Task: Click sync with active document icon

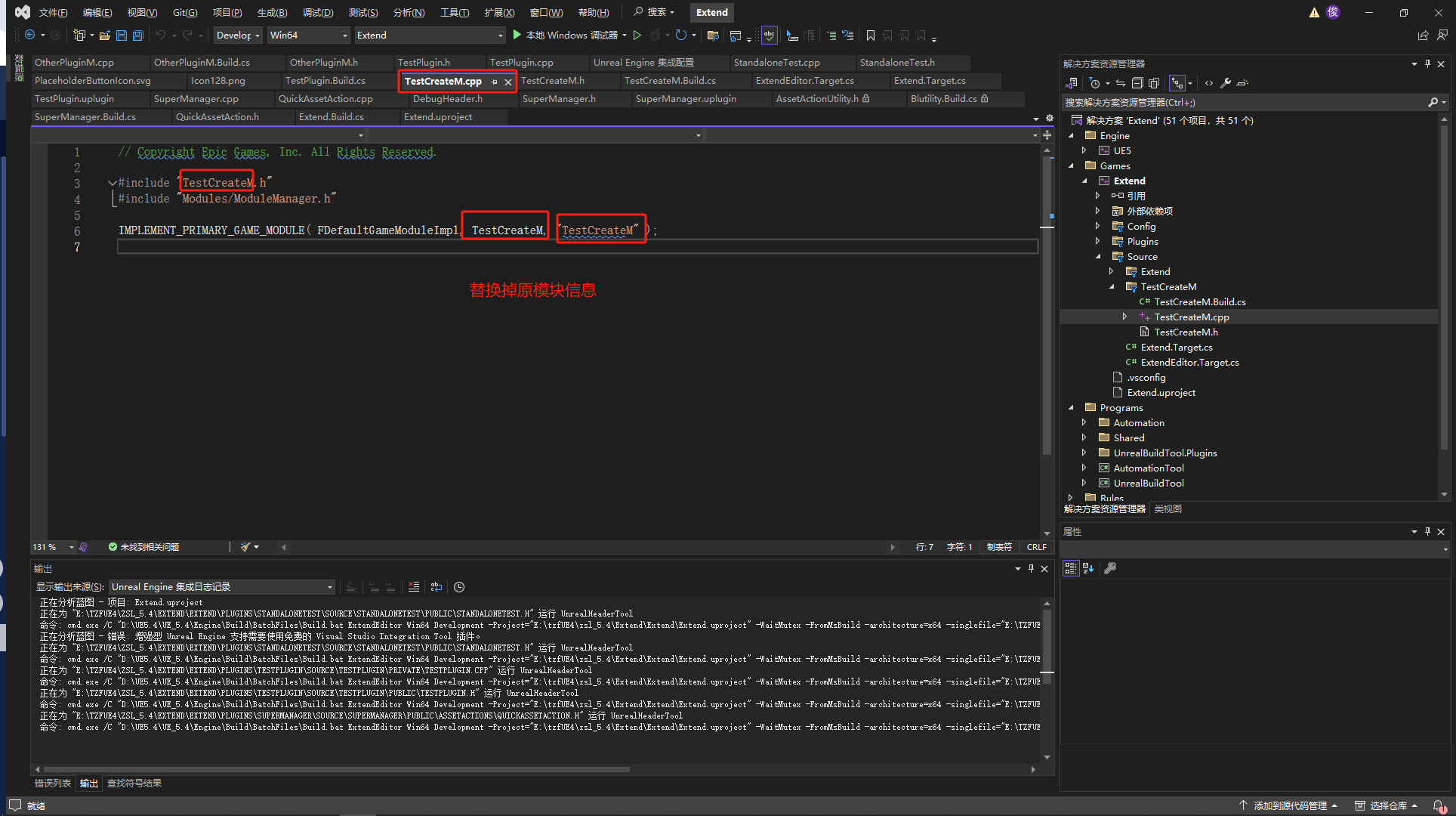Action: point(1121,83)
